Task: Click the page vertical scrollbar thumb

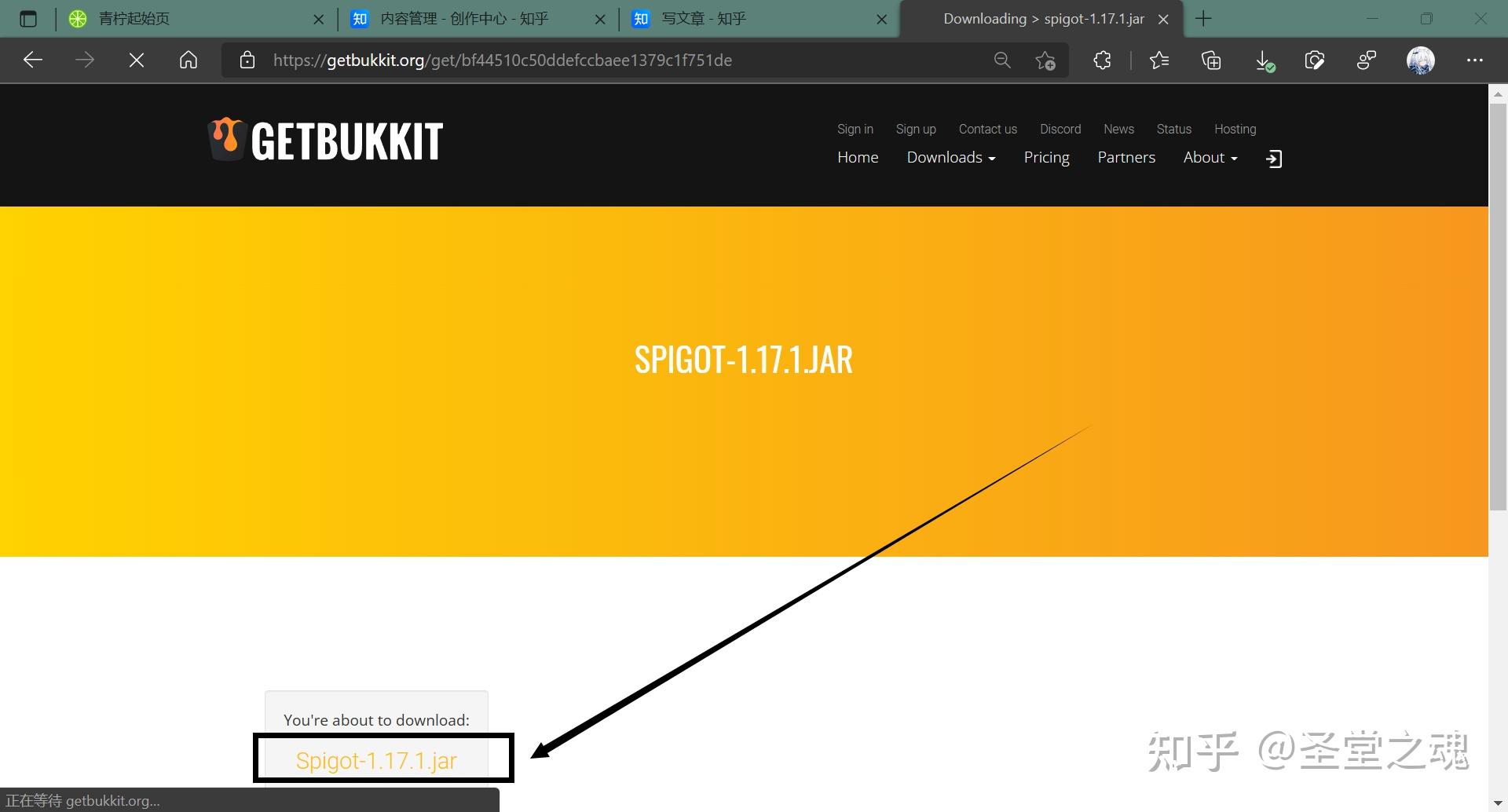Action: click(x=1499, y=306)
